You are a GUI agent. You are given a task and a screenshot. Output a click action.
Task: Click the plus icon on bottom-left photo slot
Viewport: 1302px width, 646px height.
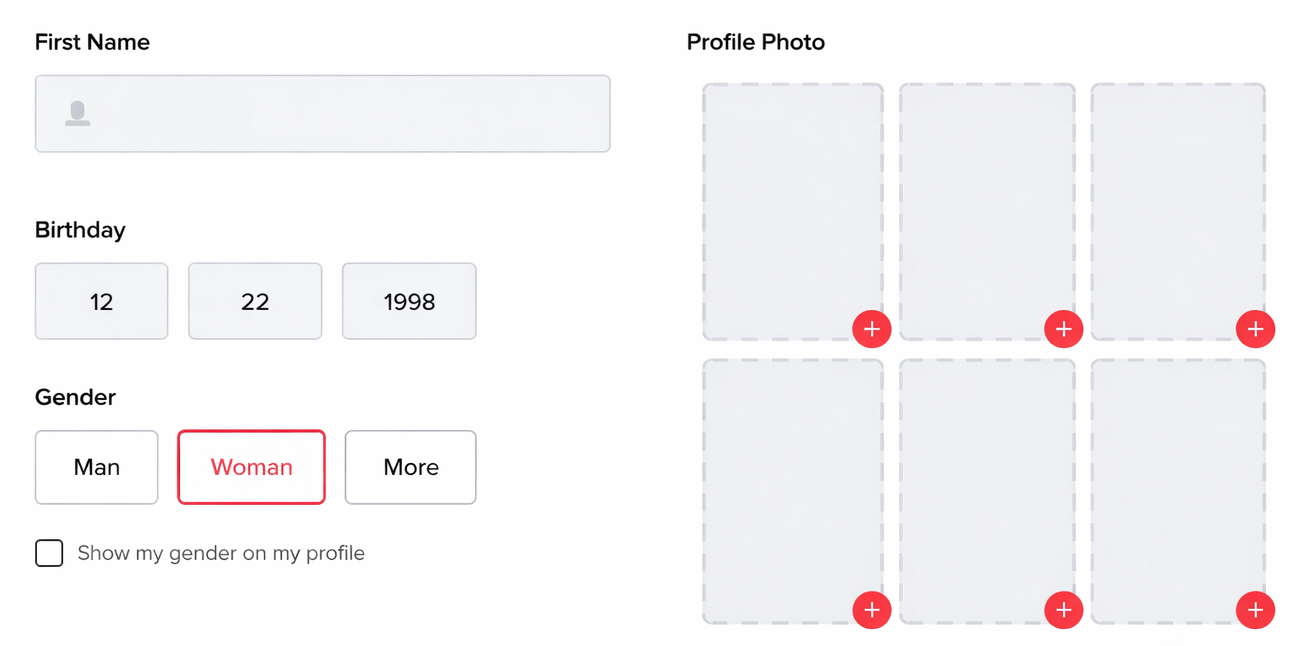click(871, 610)
